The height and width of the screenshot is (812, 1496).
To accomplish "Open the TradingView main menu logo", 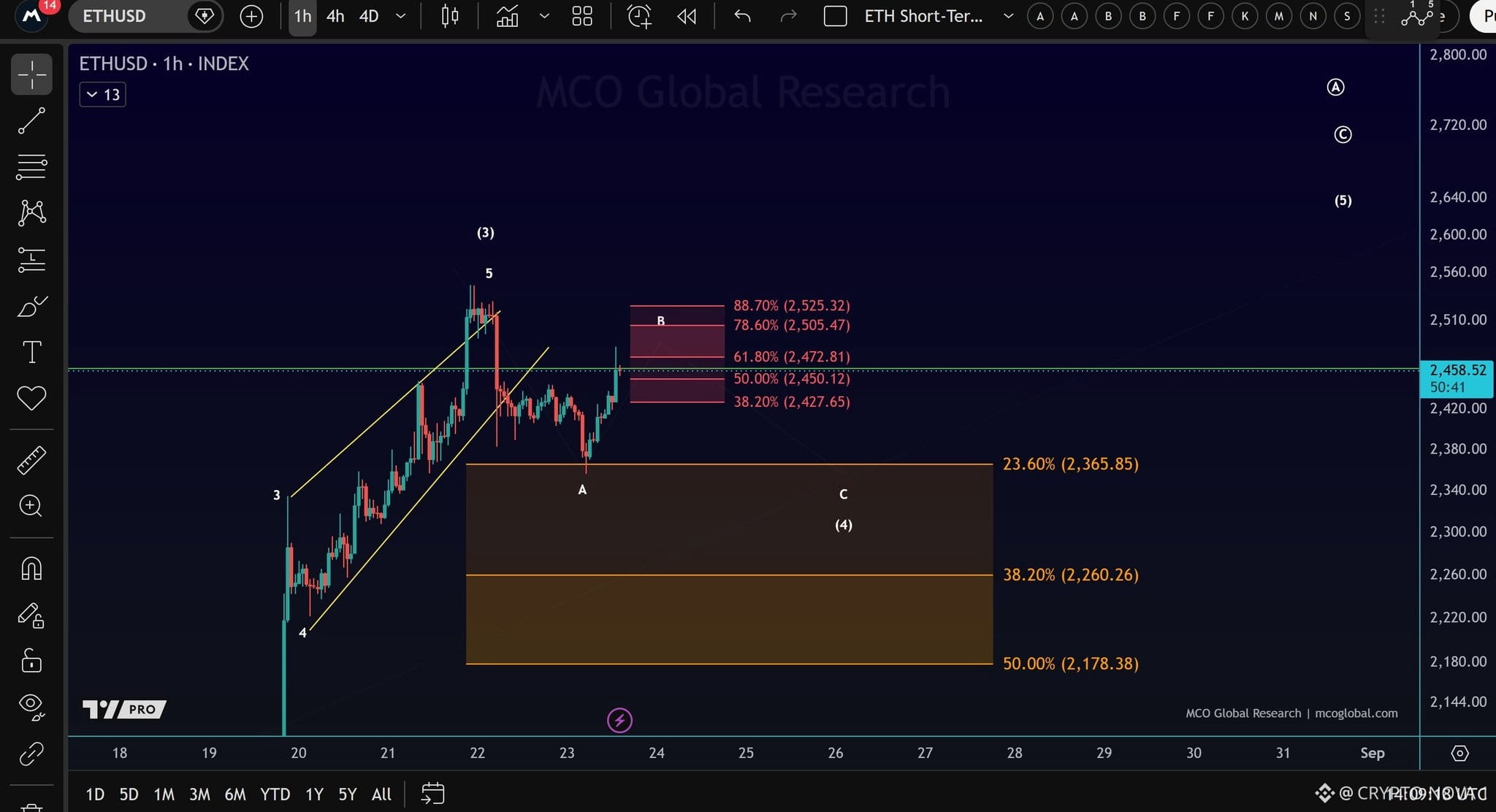I will click(31, 15).
